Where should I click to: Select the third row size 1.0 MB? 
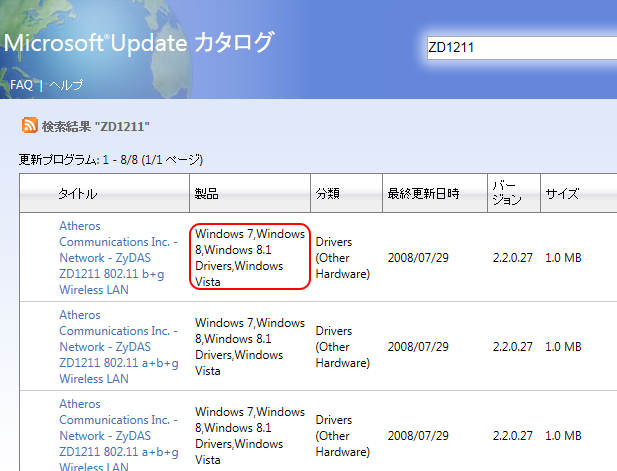point(563,436)
